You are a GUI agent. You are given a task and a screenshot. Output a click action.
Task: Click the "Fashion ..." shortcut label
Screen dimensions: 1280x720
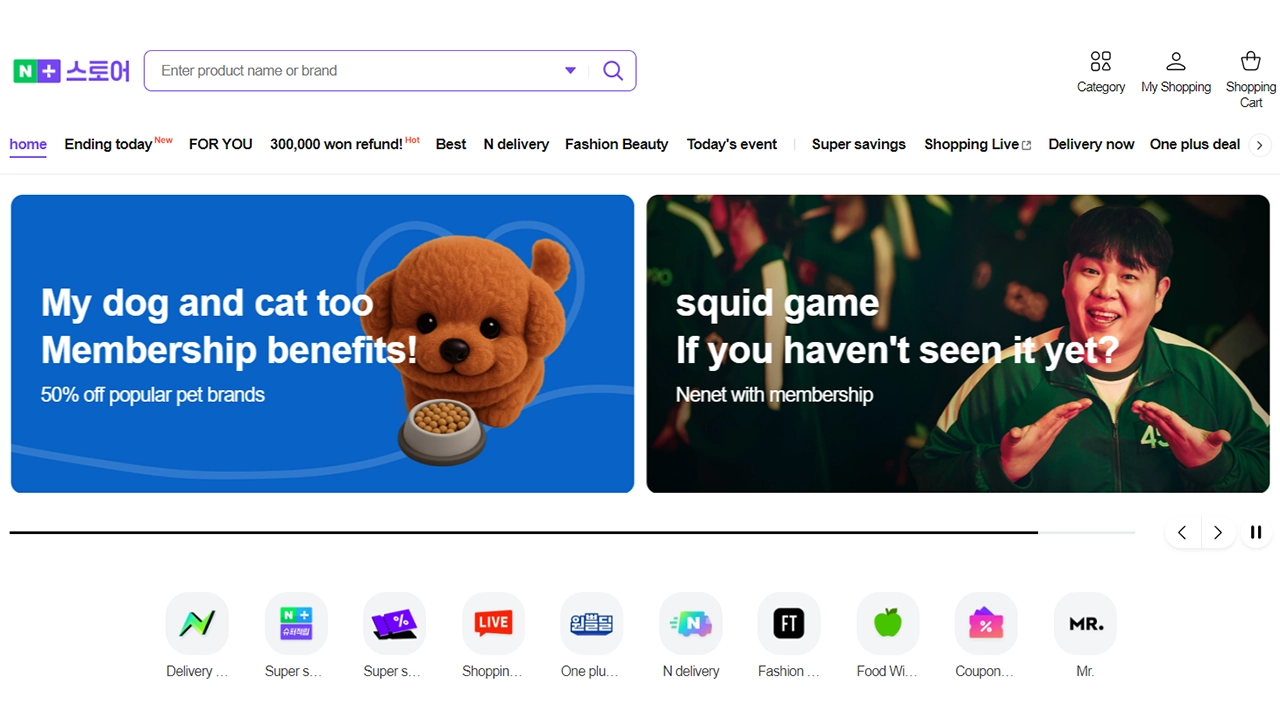789,671
